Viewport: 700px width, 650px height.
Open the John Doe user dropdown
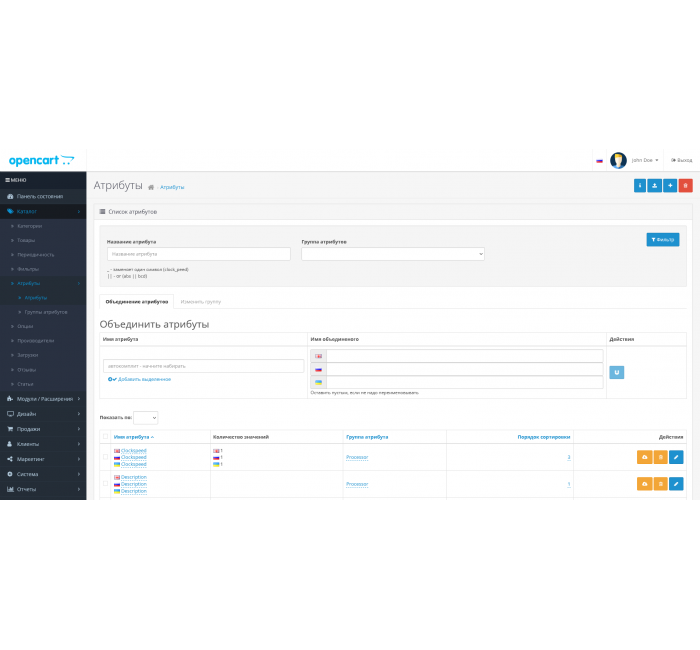pyautogui.click(x=645, y=160)
